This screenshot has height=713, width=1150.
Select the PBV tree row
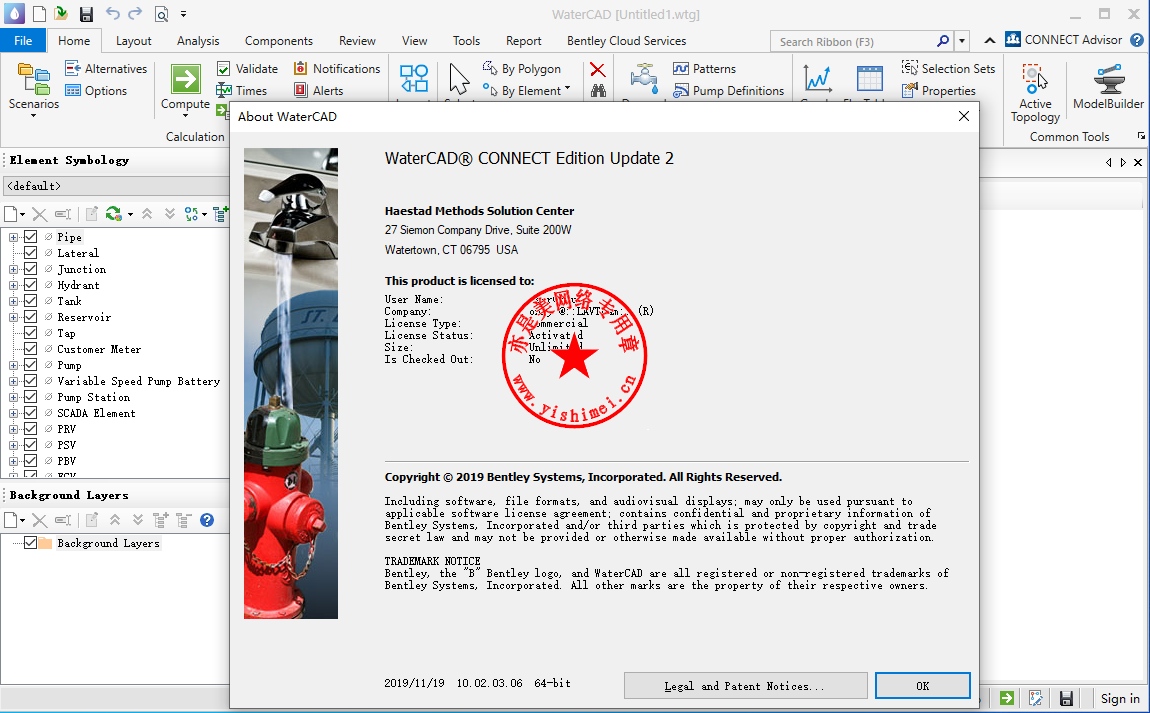point(67,461)
